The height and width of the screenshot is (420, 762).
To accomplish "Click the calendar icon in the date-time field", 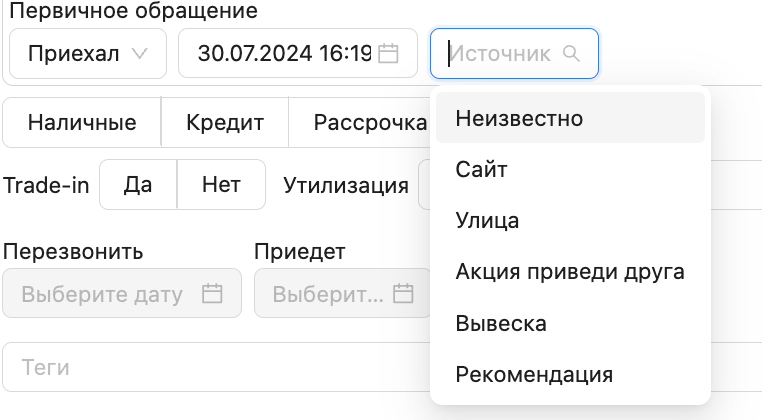I will [x=389, y=53].
